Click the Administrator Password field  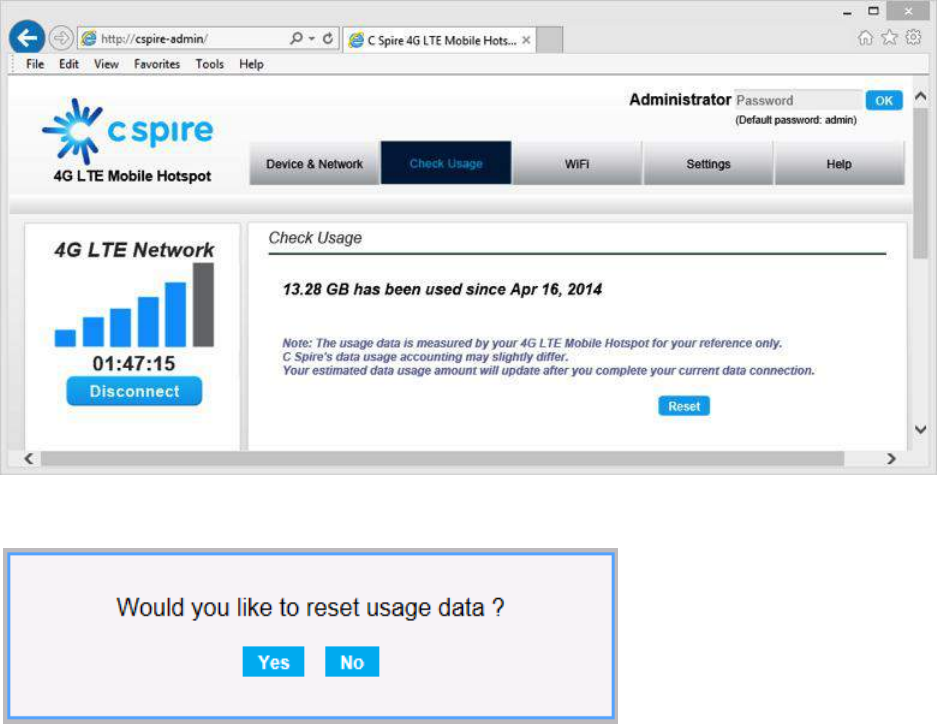[798, 100]
